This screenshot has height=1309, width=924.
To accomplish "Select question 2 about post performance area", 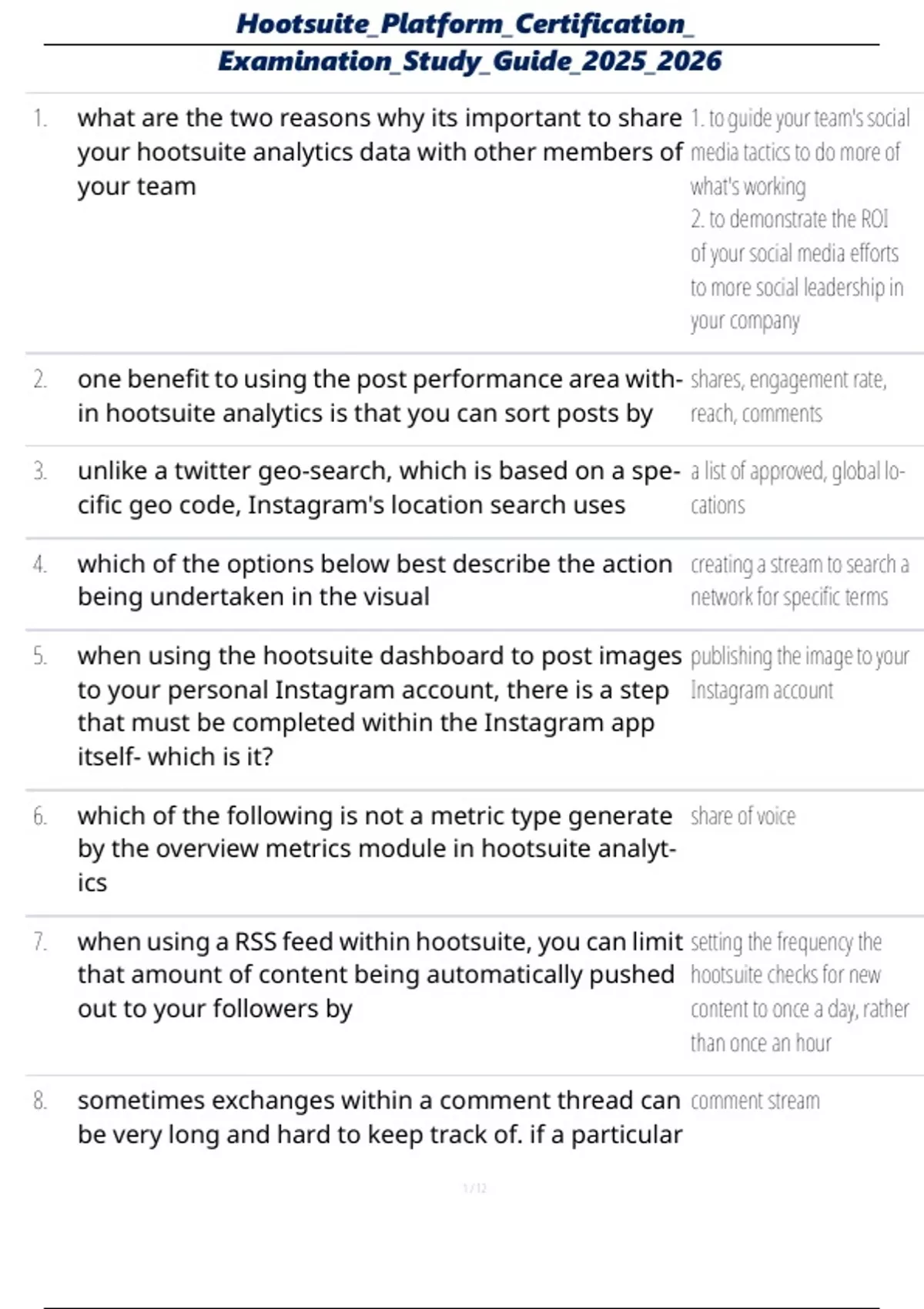I will (x=379, y=396).
